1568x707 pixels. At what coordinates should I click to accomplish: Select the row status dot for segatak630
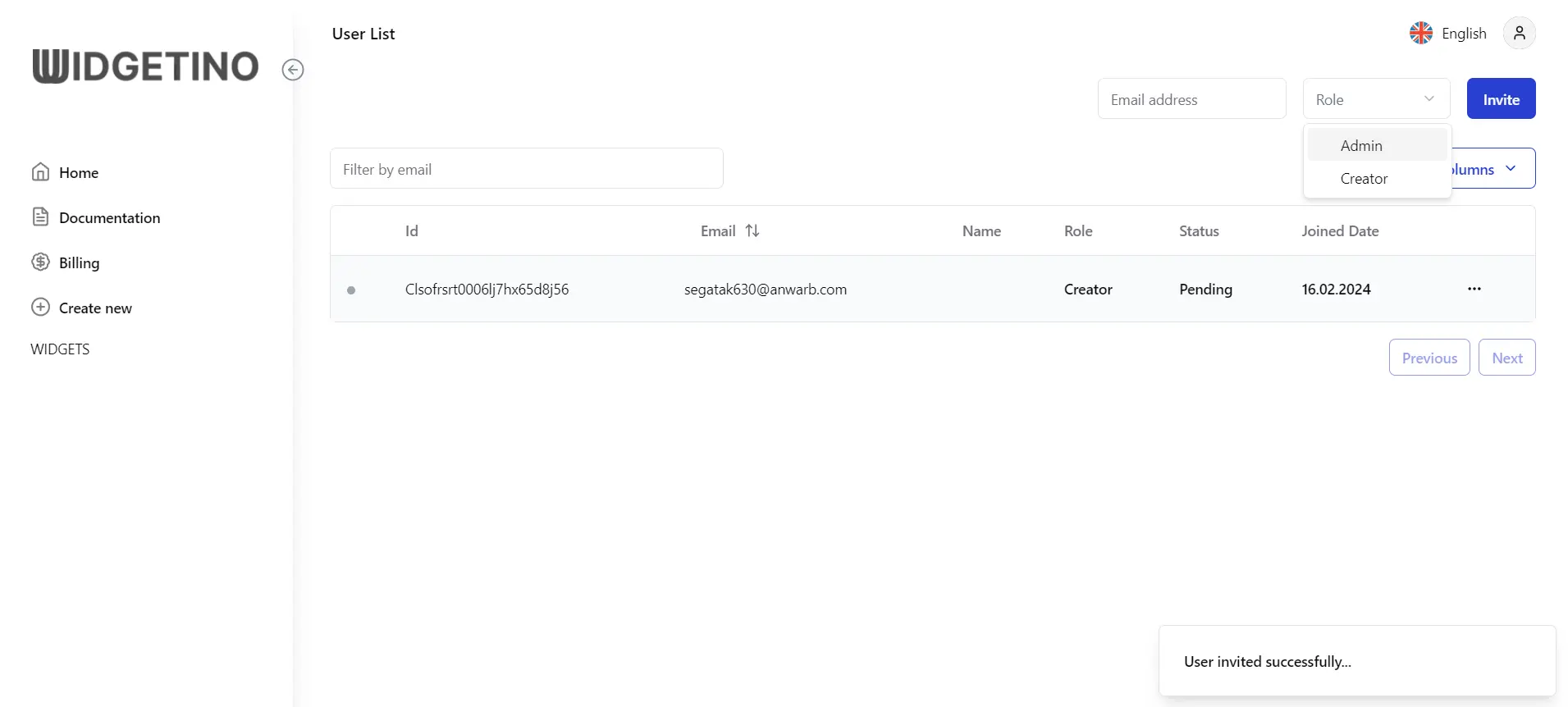point(351,290)
